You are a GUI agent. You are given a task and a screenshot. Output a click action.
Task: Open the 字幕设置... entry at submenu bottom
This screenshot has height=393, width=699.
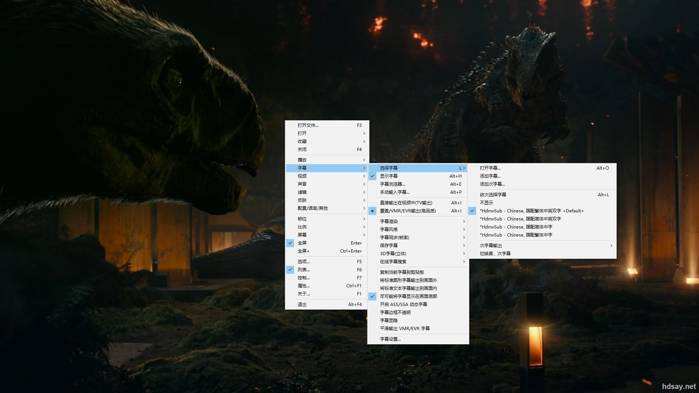coord(418,339)
